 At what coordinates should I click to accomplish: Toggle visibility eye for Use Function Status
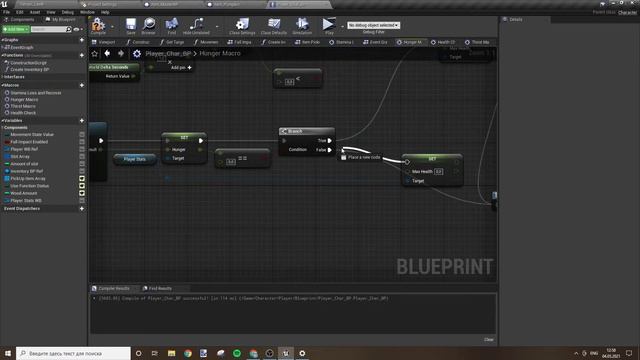pyautogui.click(x=82, y=186)
